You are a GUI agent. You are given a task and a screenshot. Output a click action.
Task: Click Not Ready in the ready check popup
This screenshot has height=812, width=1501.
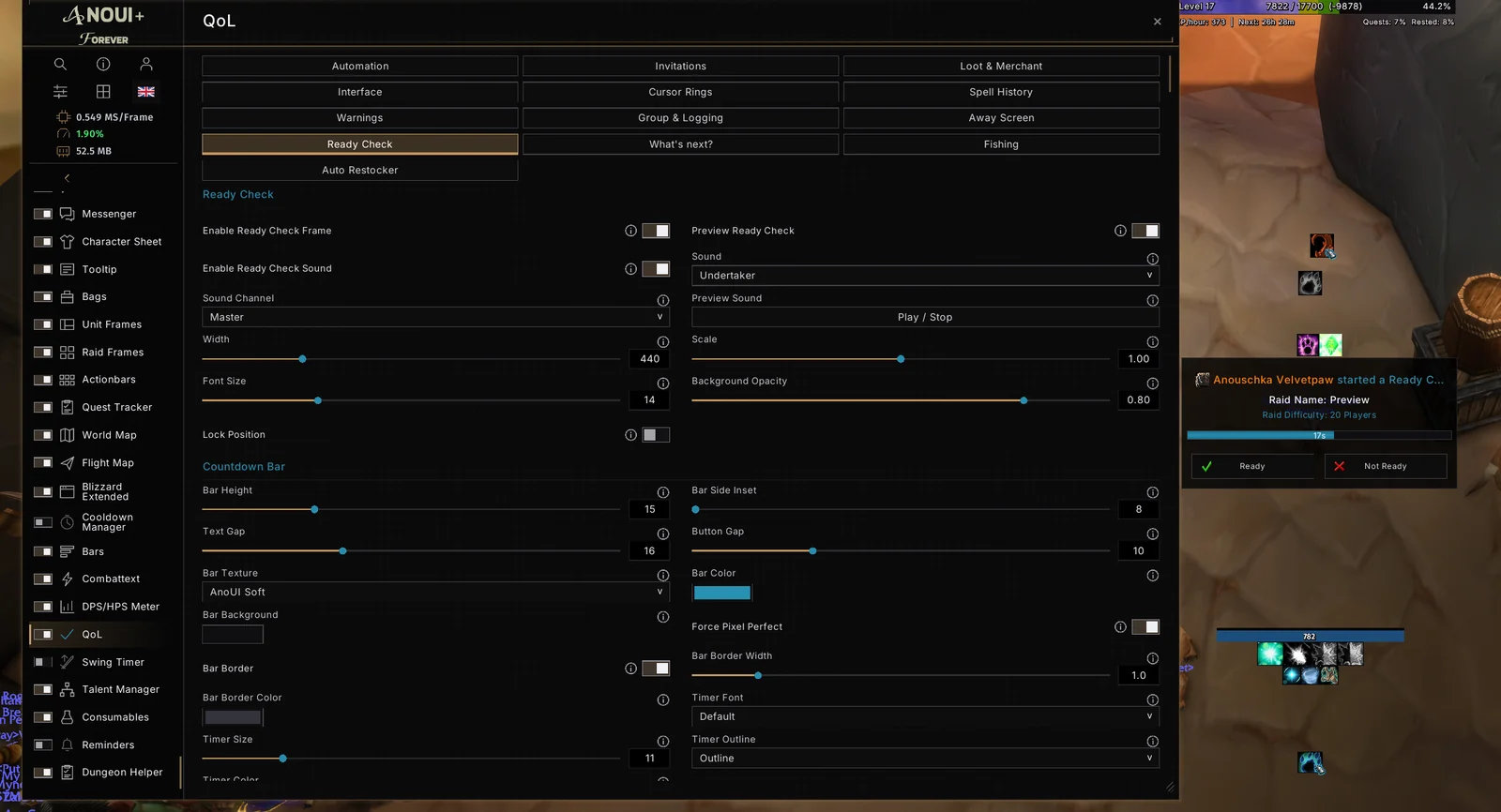tap(1386, 466)
